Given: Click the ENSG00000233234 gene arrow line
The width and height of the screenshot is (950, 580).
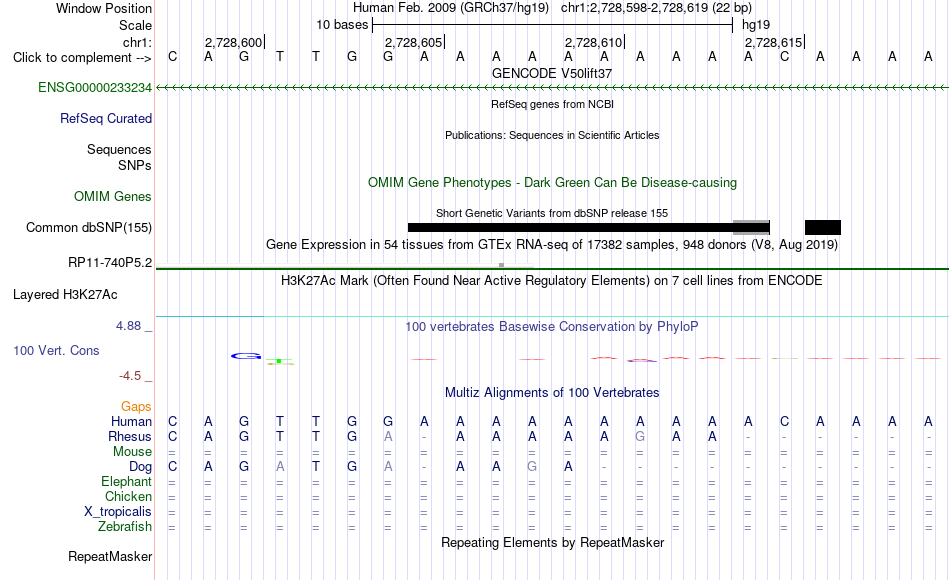Looking at the screenshot, I should [552, 88].
